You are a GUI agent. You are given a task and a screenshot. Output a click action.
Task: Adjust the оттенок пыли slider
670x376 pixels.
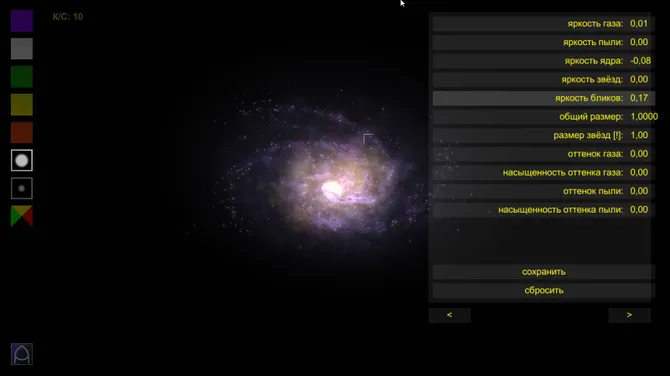coord(544,191)
